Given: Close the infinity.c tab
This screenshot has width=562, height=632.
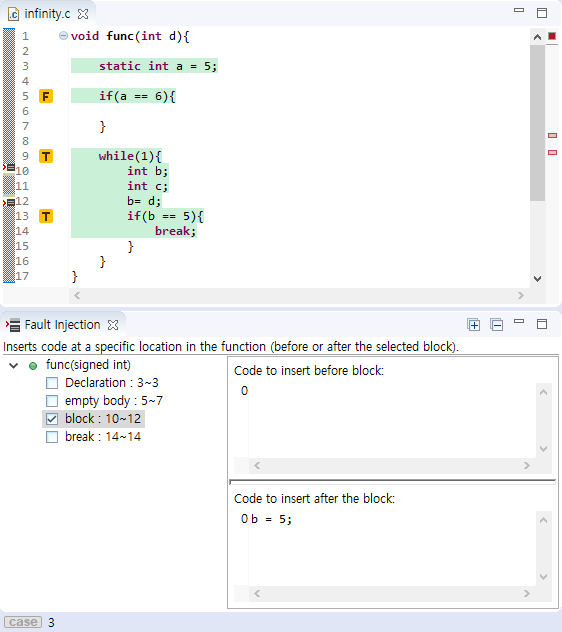Looking at the screenshot, I should [x=83, y=14].
